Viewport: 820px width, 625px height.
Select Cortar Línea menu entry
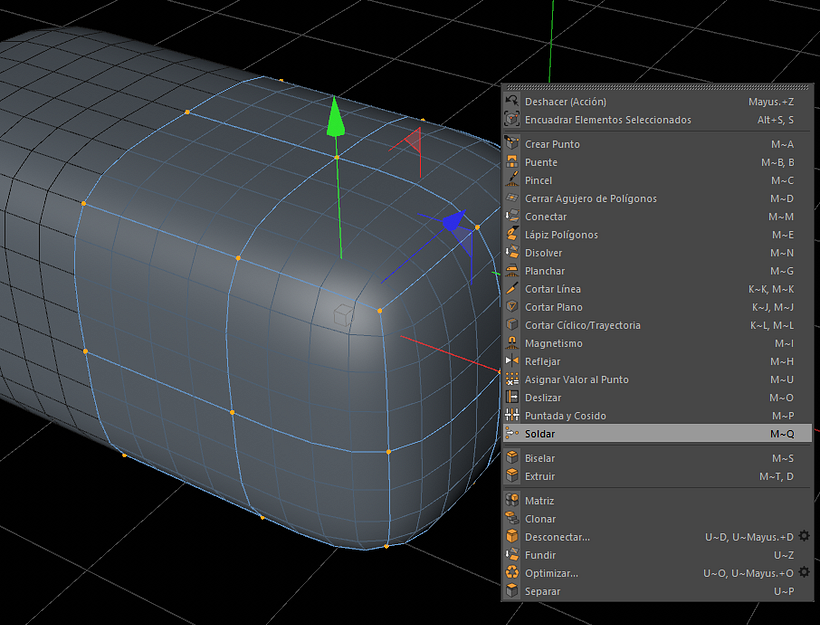tap(657, 289)
